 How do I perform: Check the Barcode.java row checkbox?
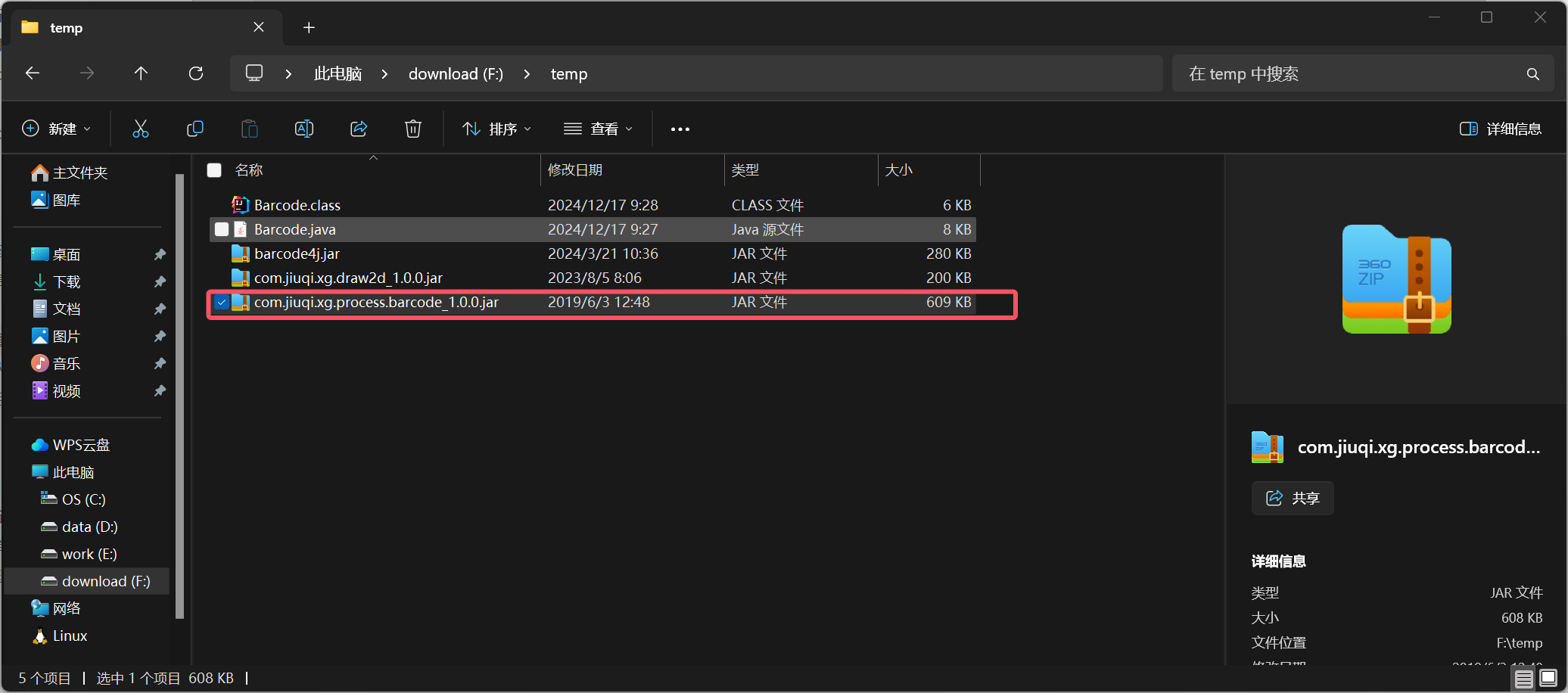[x=222, y=229]
